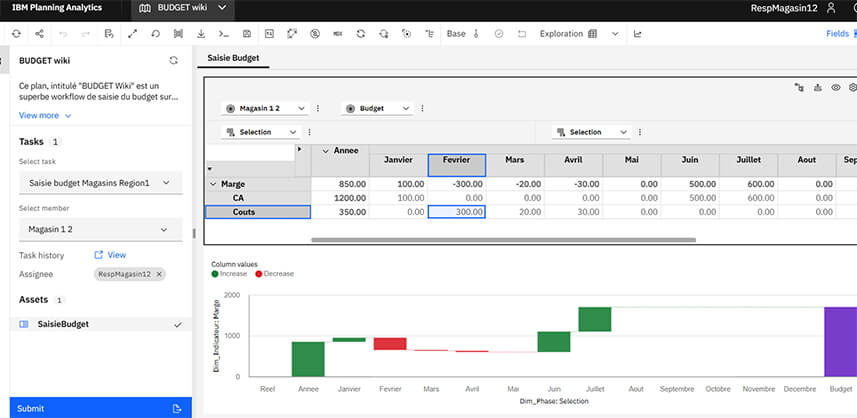Click the IBM Planning Analytics title
Image resolution: width=857 pixels, height=418 pixels.
tap(57, 8)
